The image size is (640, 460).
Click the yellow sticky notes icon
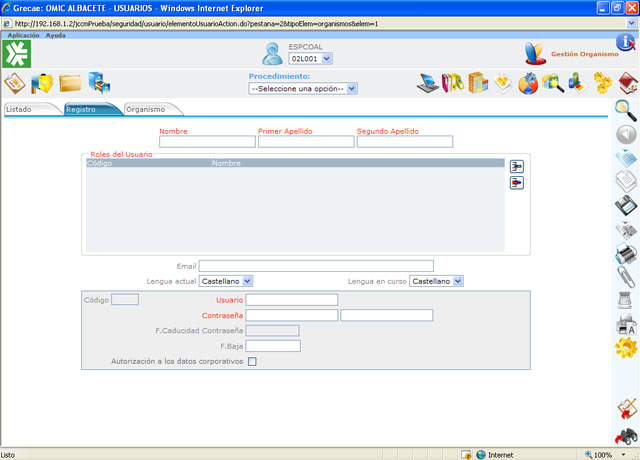tap(503, 83)
